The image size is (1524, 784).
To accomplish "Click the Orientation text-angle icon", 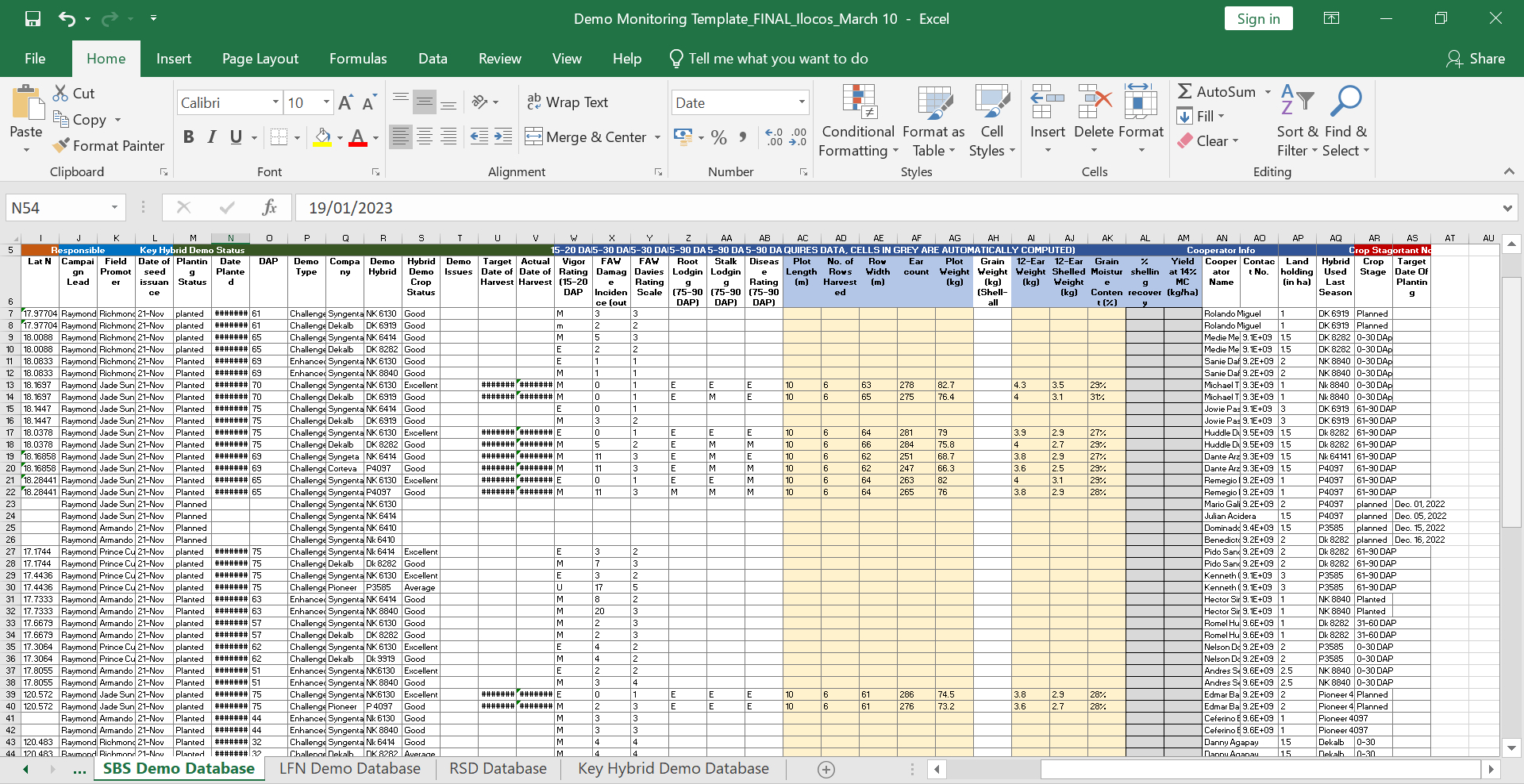I will click(x=479, y=102).
